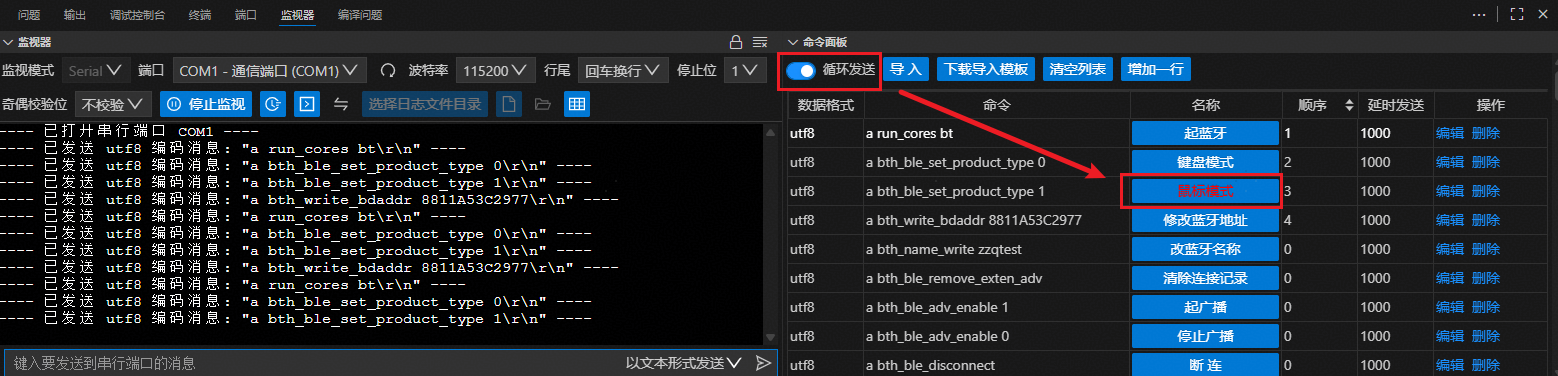Image resolution: width=1558 pixels, height=376 pixels.
Task: Switch to the 端口 tab
Action: tap(246, 15)
